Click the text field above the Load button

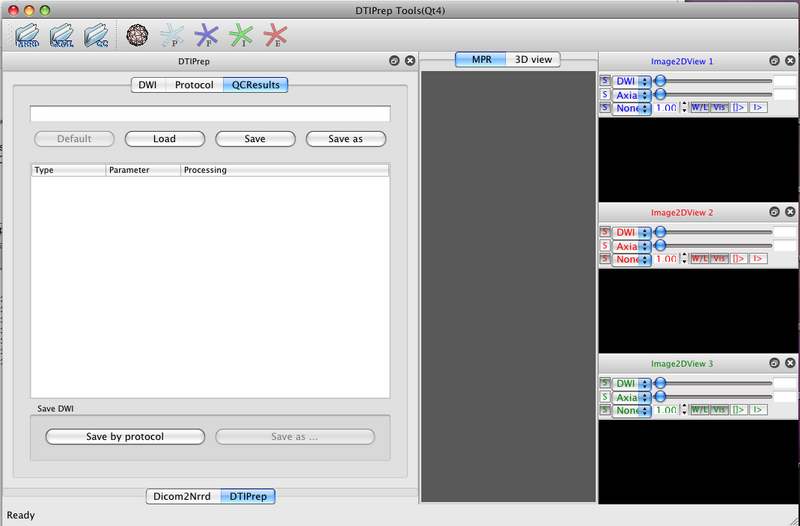(x=210, y=114)
